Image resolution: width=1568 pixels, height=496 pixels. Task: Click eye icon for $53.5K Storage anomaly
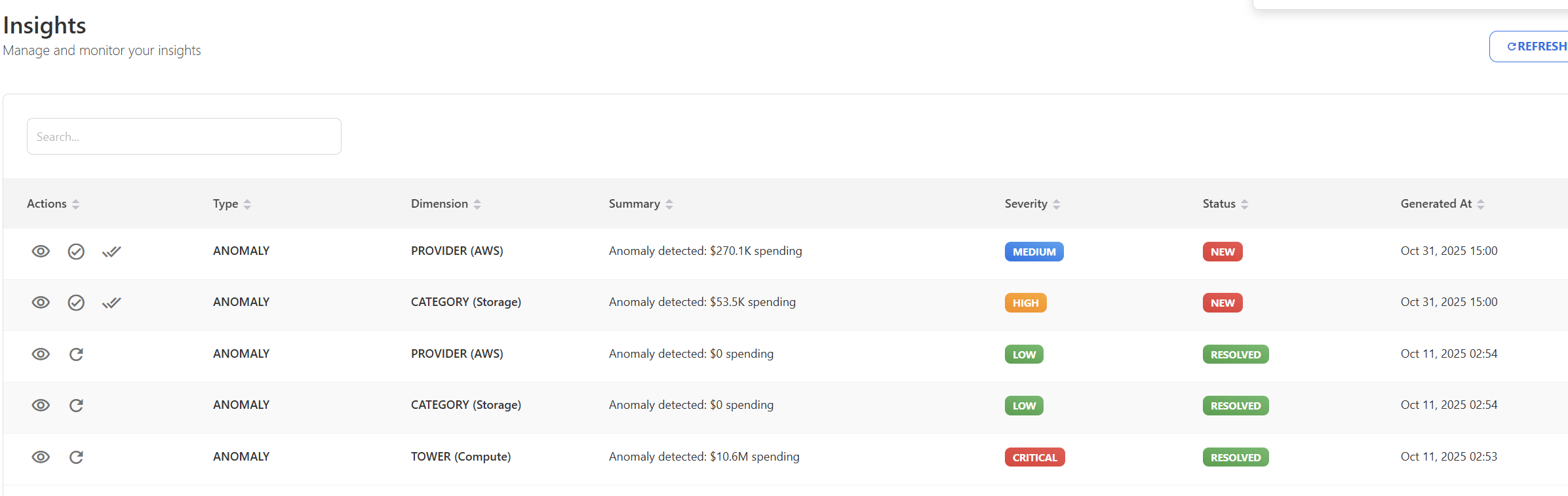pos(41,303)
